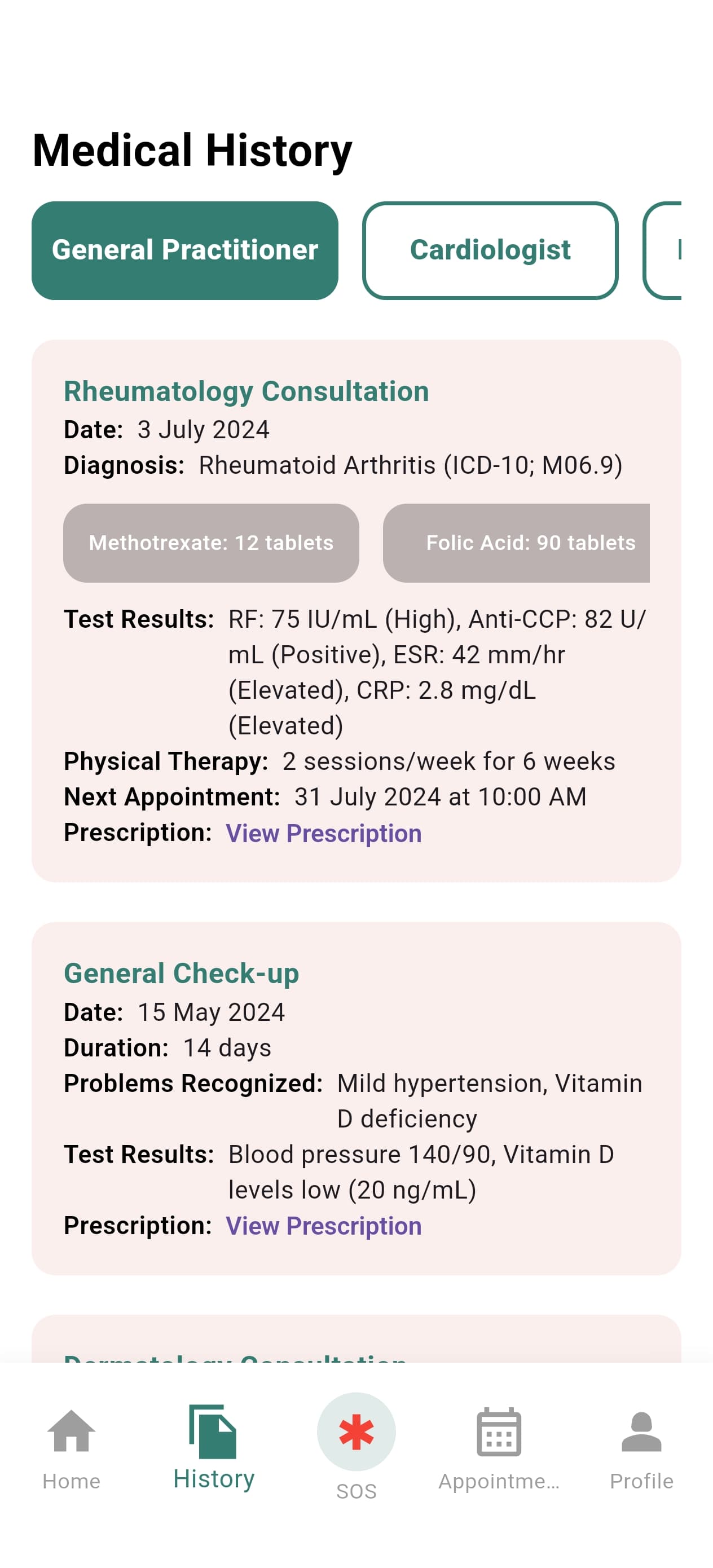Tap the Home label in bottom navigation
This screenshot has width=713, height=1568.
(71, 1481)
